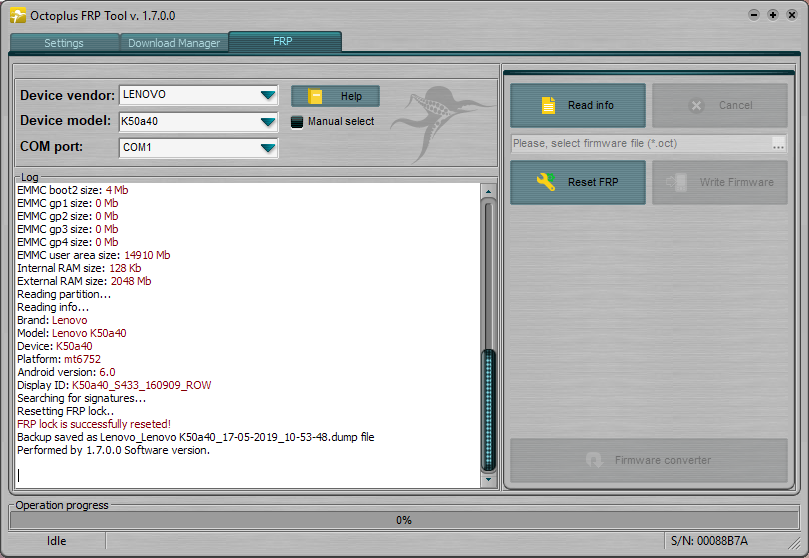Click the 'Platform: mt6752' log line
809x558 pixels.
click(59, 359)
